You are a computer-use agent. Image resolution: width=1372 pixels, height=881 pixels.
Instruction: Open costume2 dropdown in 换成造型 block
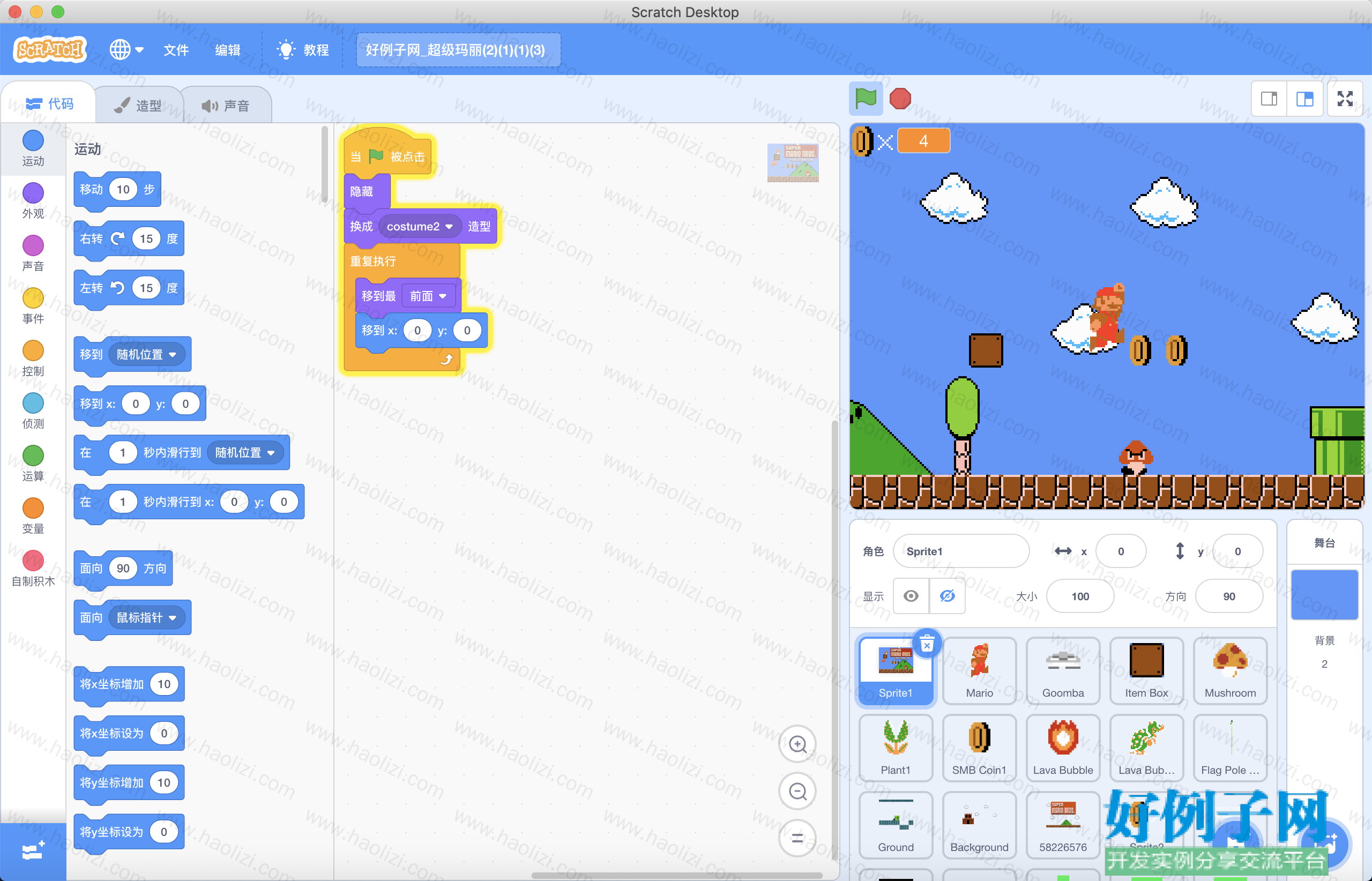coord(420,227)
